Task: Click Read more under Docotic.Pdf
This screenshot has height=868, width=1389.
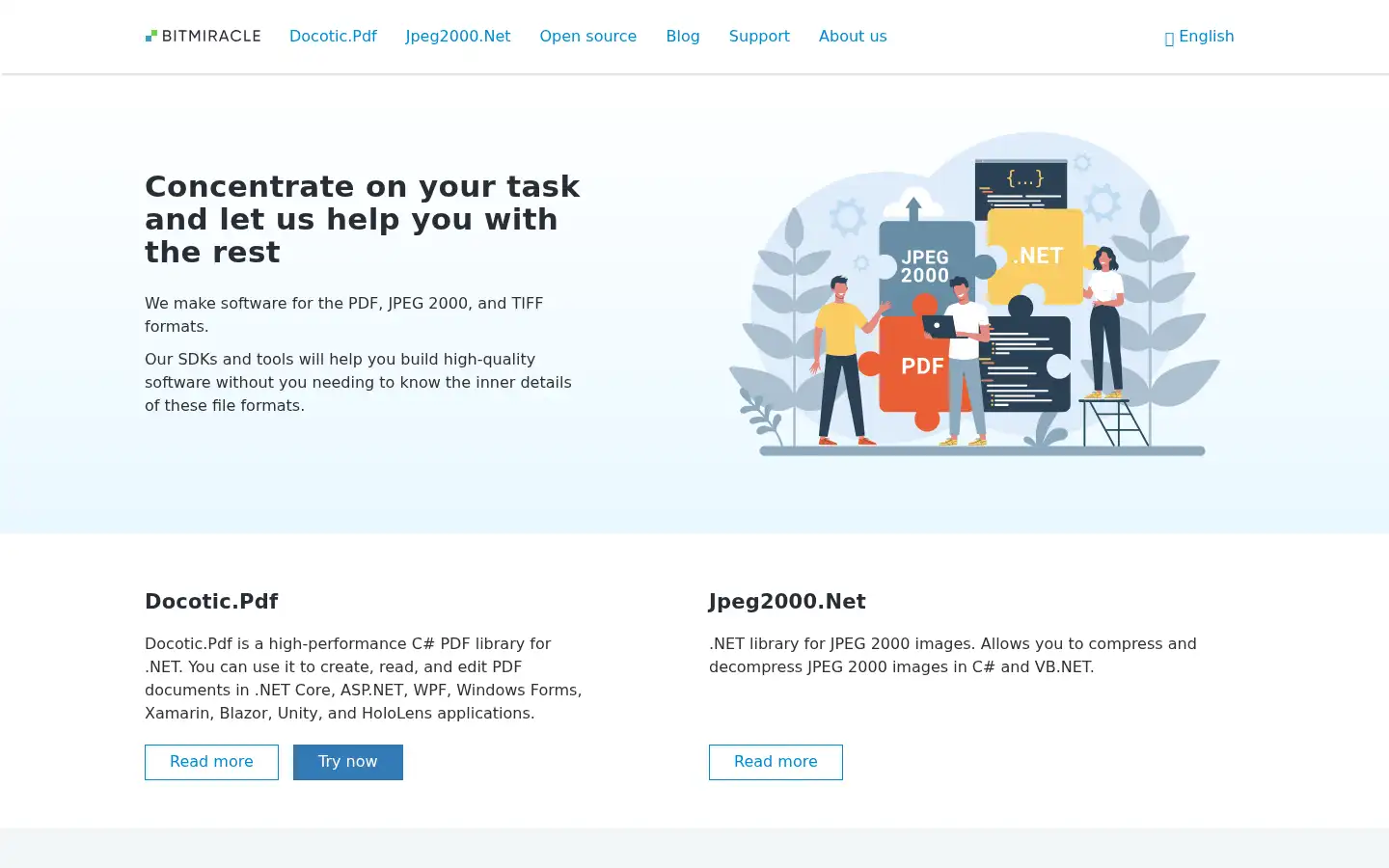Action: pos(211,762)
